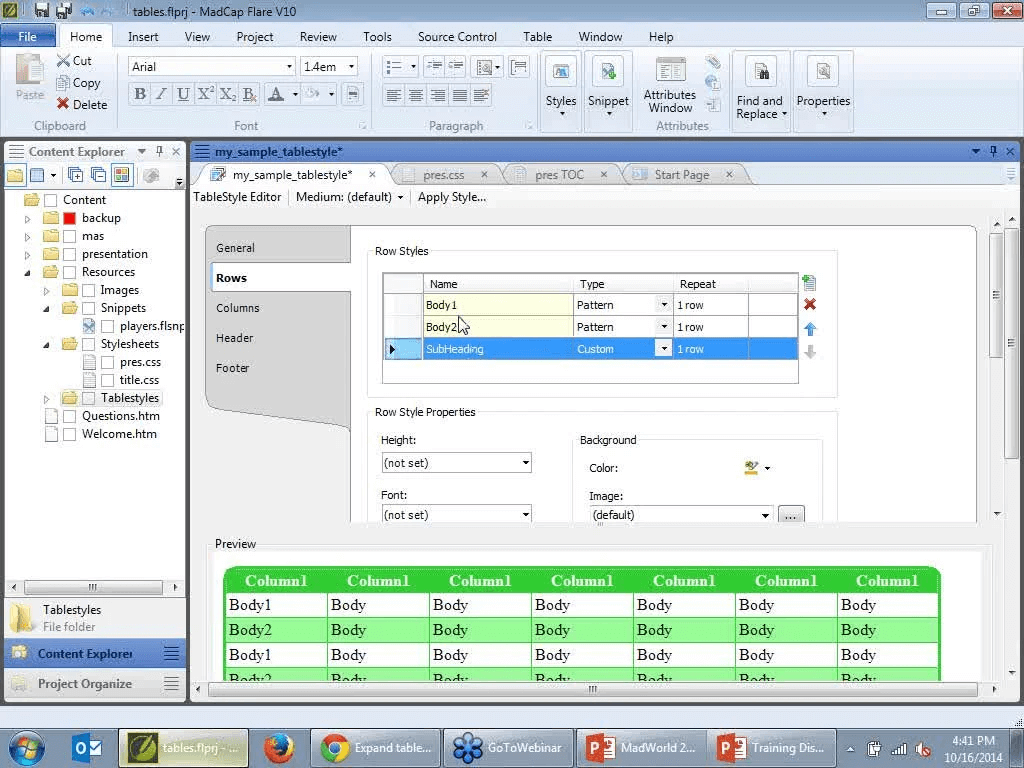
Task: Switch to the pres.css document tab
Action: point(443,175)
